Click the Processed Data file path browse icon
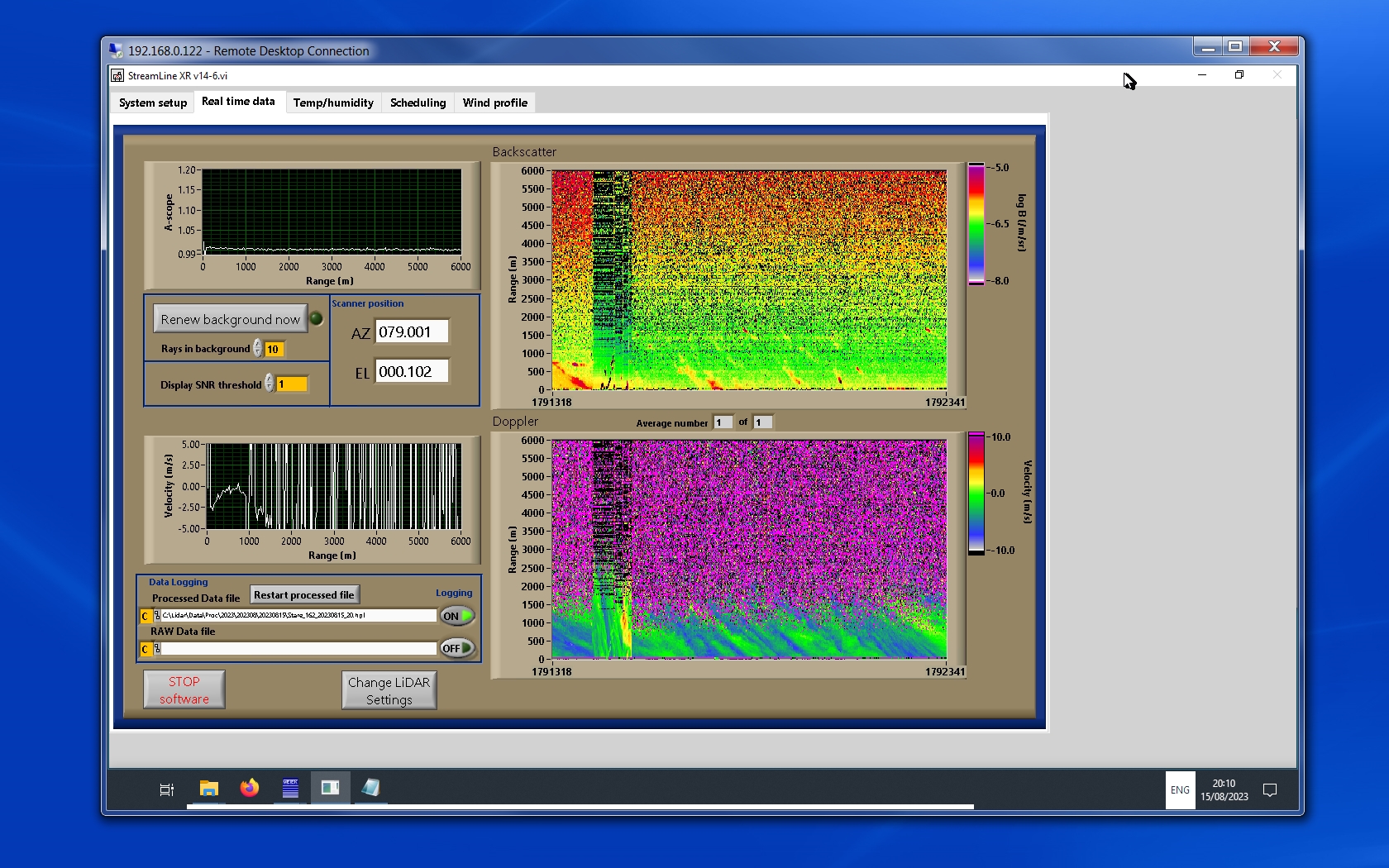The height and width of the screenshot is (868, 1389). pos(157,616)
